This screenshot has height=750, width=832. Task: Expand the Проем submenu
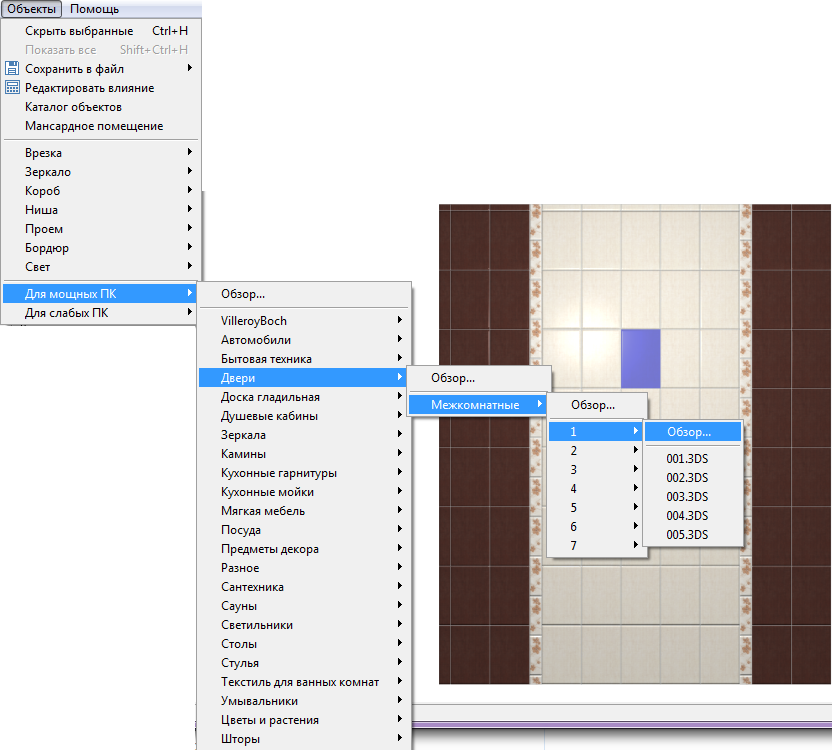point(100,229)
